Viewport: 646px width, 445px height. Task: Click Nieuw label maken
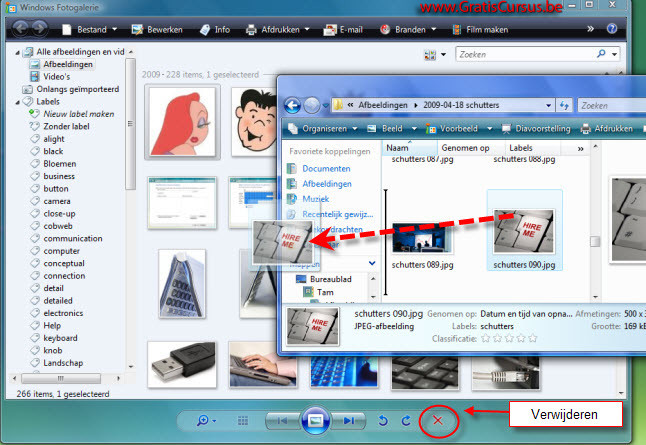click(x=79, y=114)
